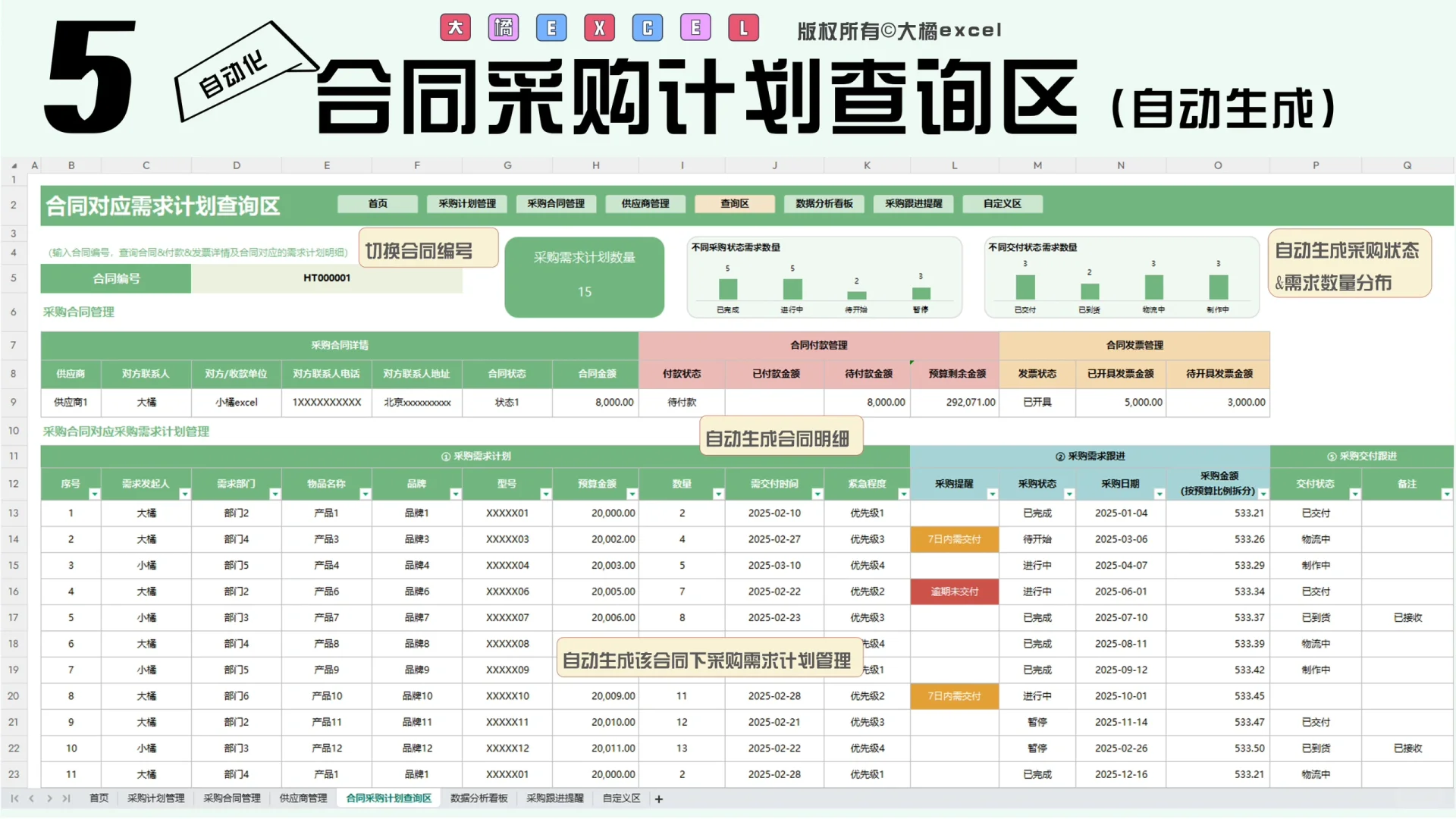The image size is (1456, 819).
Task: Open the 物品名称 filter dropdown
Action: pyautogui.click(x=365, y=494)
